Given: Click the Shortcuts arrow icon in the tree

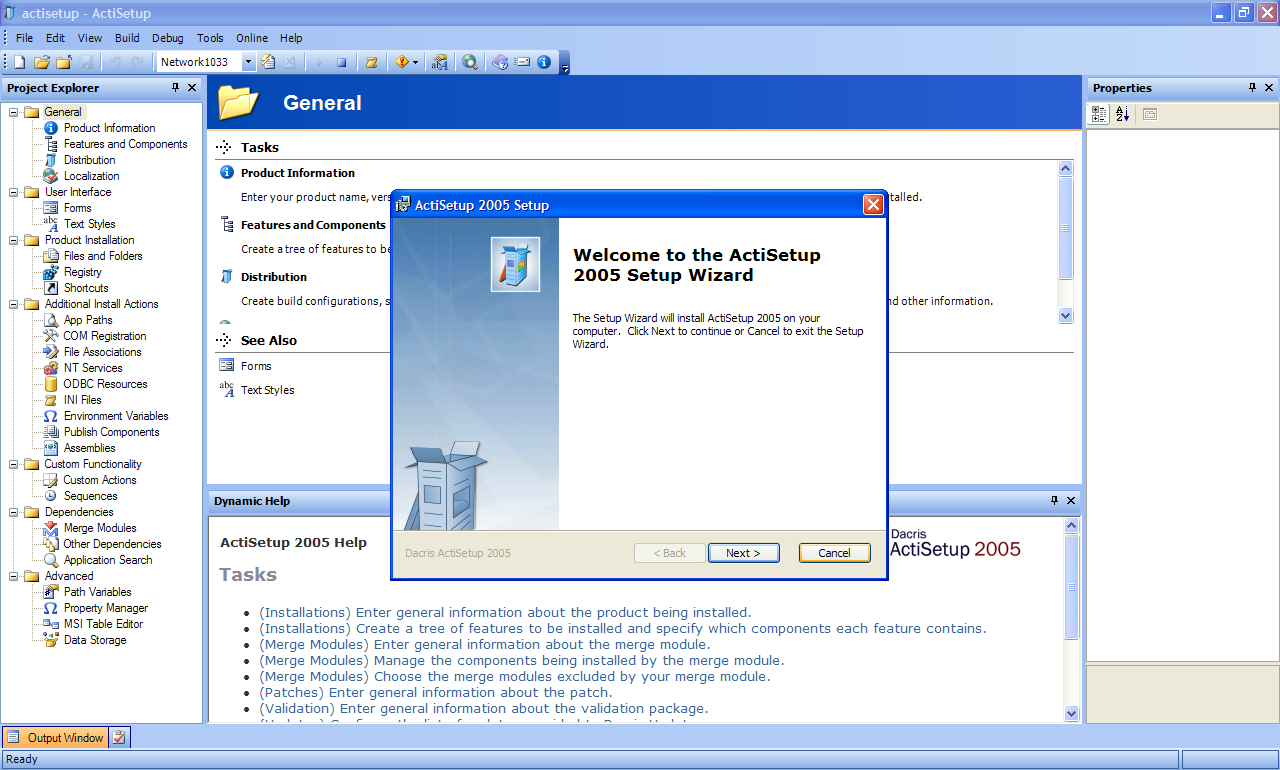Looking at the screenshot, I should [51, 288].
